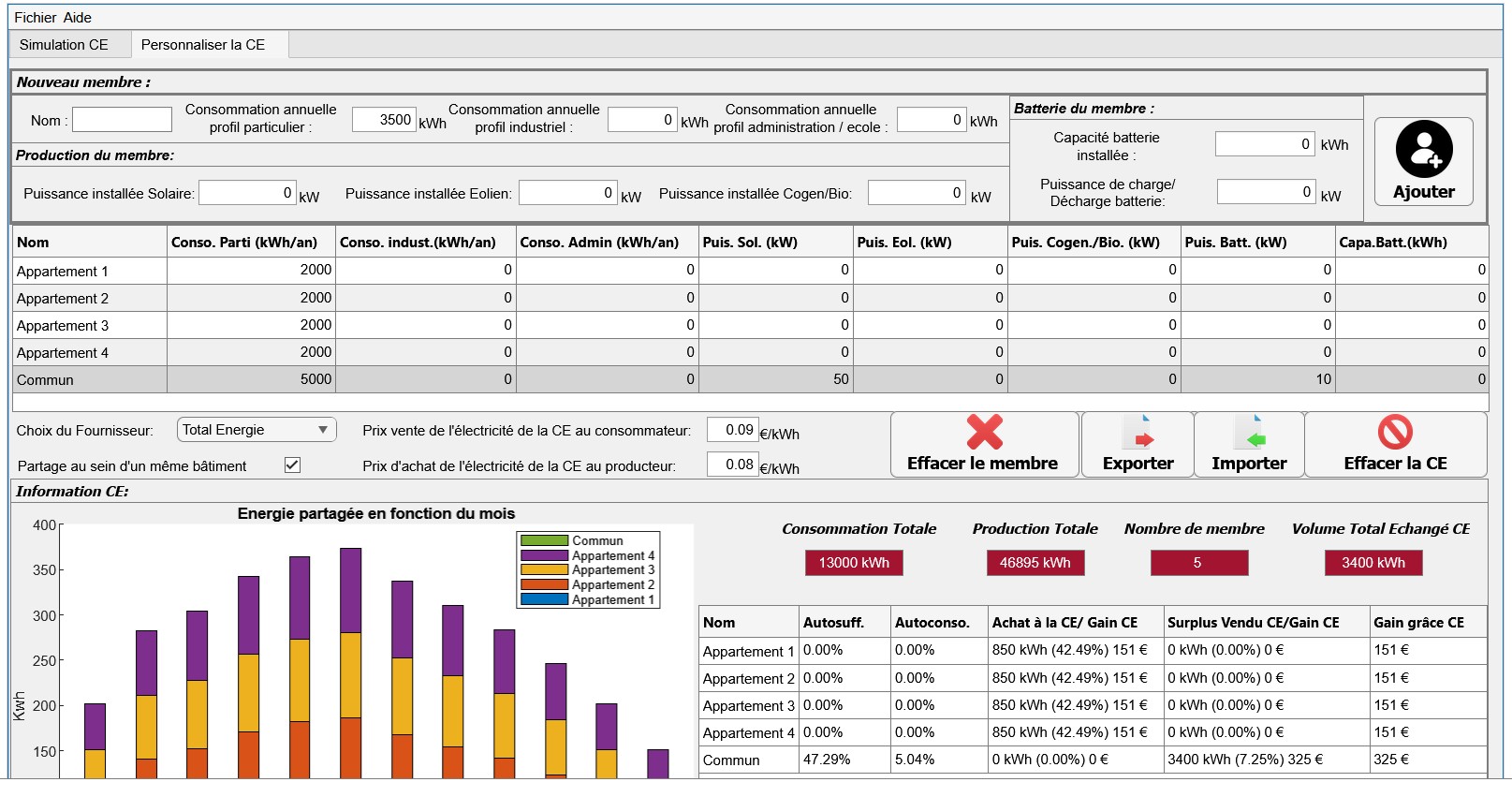This screenshot has height=797, width=1512.
Task: Click the Ajouter add-member icon
Action: (1424, 149)
